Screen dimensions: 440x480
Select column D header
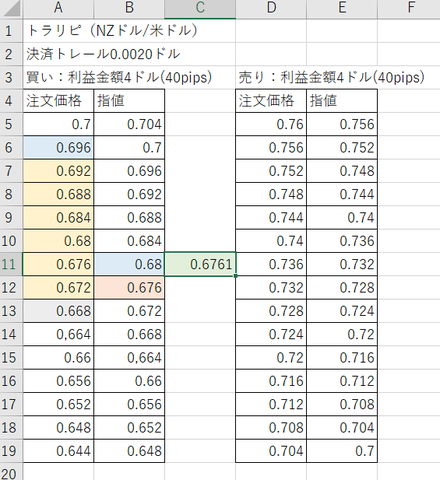pyautogui.click(x=271, y=9)
